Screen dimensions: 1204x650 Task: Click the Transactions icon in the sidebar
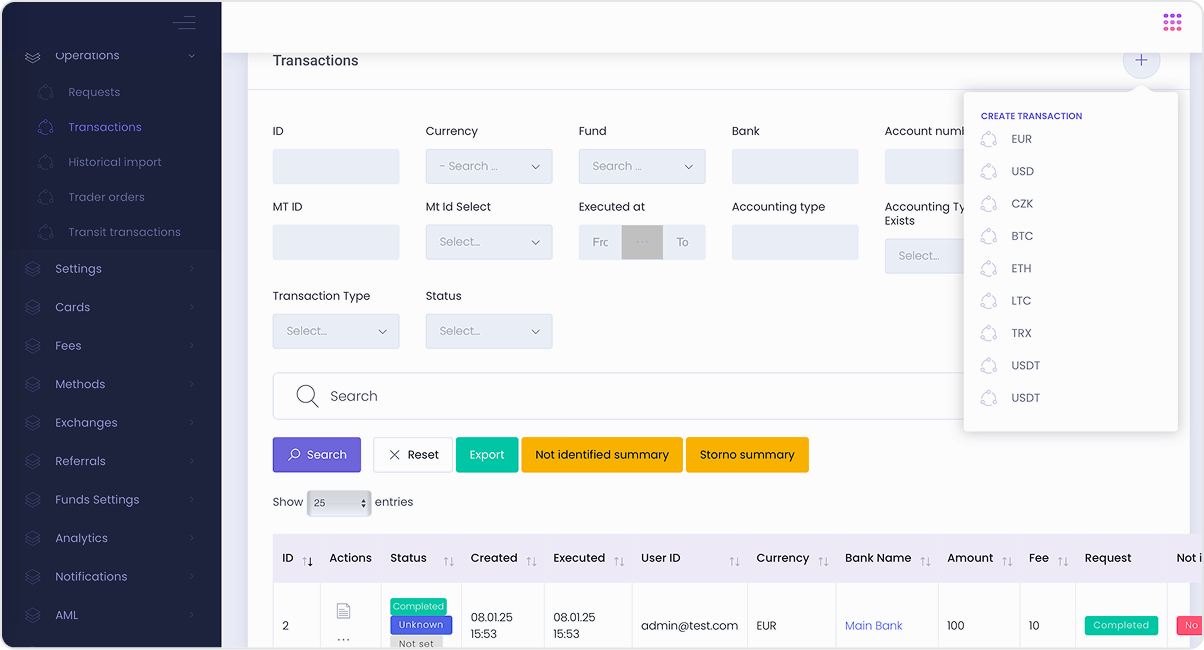pos(44,126)
